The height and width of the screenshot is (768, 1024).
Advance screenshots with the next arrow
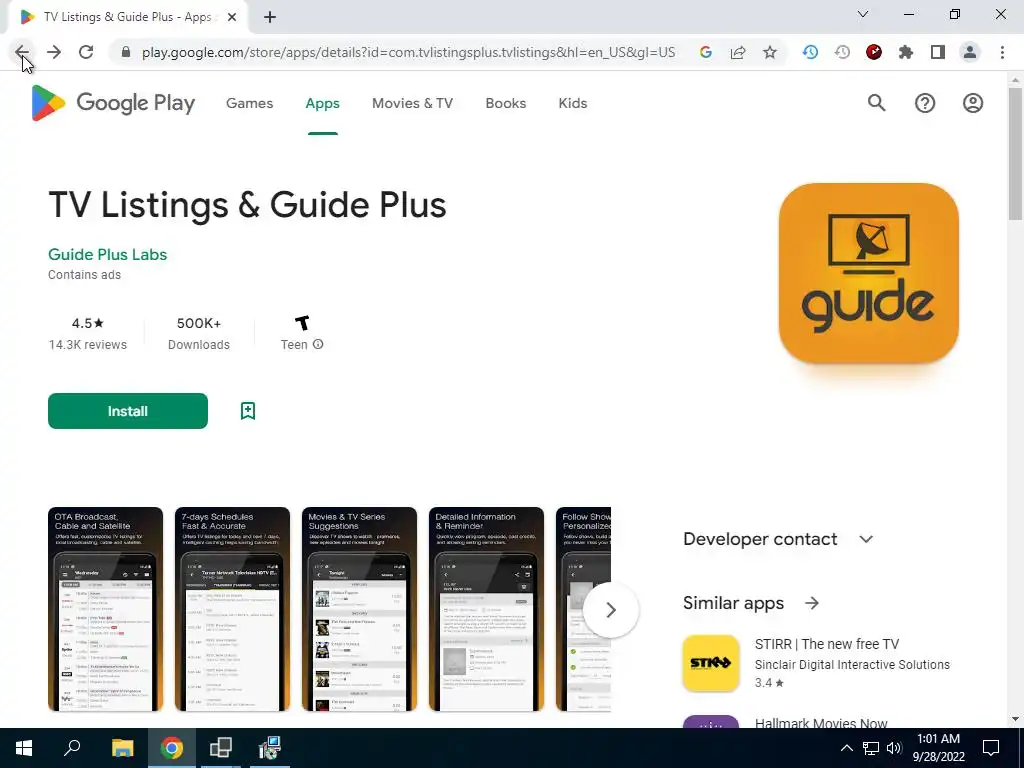(611, 610)
